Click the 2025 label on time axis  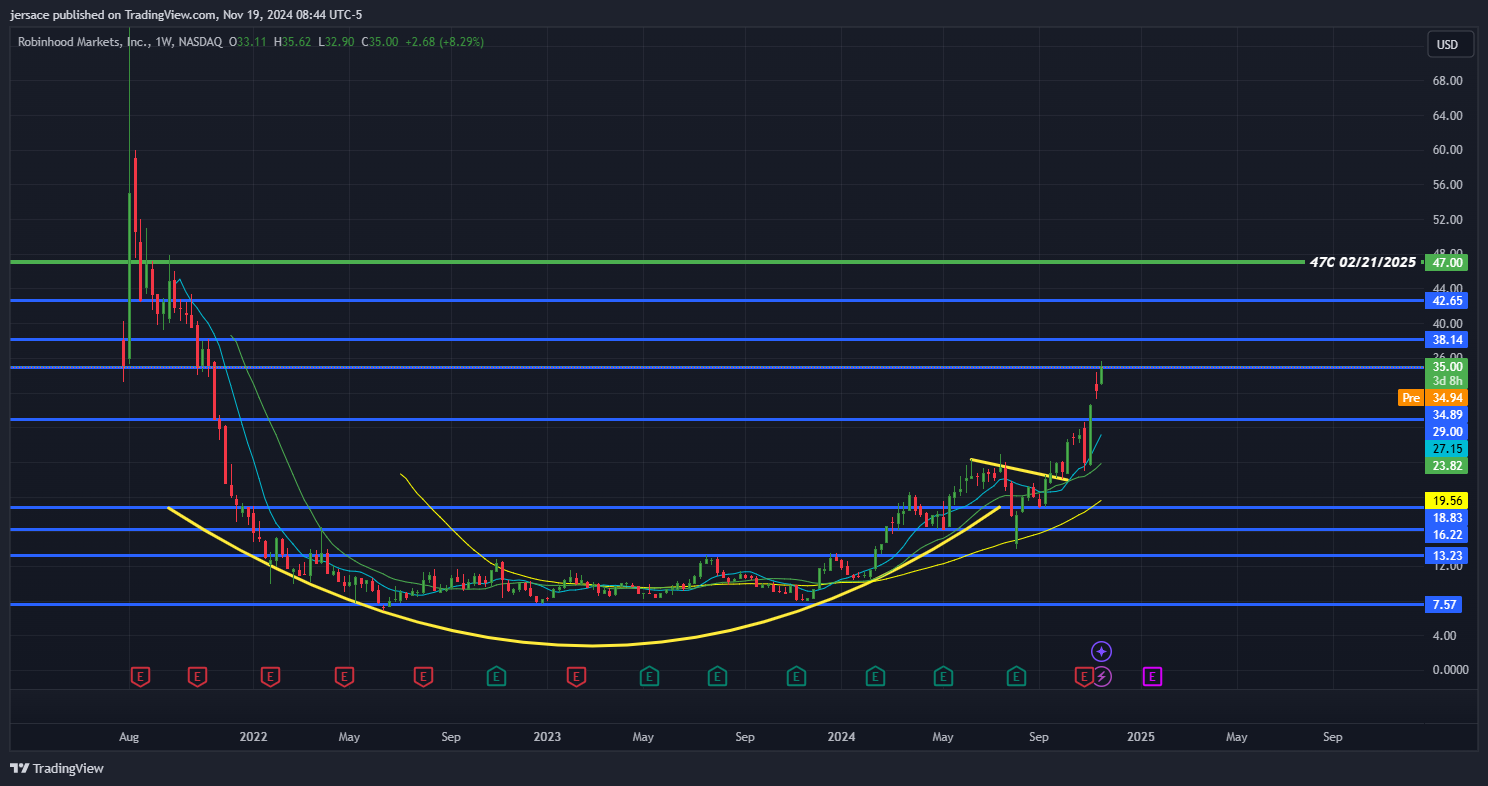[1141, 737]
